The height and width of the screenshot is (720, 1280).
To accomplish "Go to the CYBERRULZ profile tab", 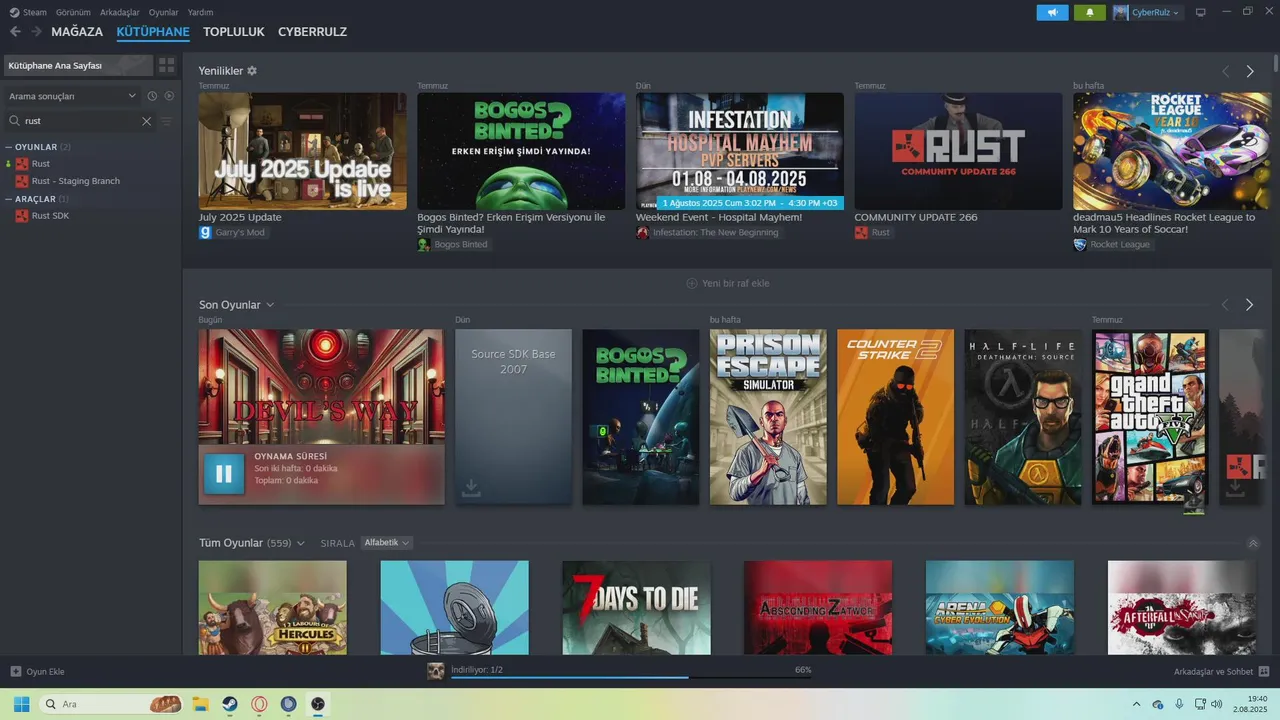I will (x=312, y=32).
